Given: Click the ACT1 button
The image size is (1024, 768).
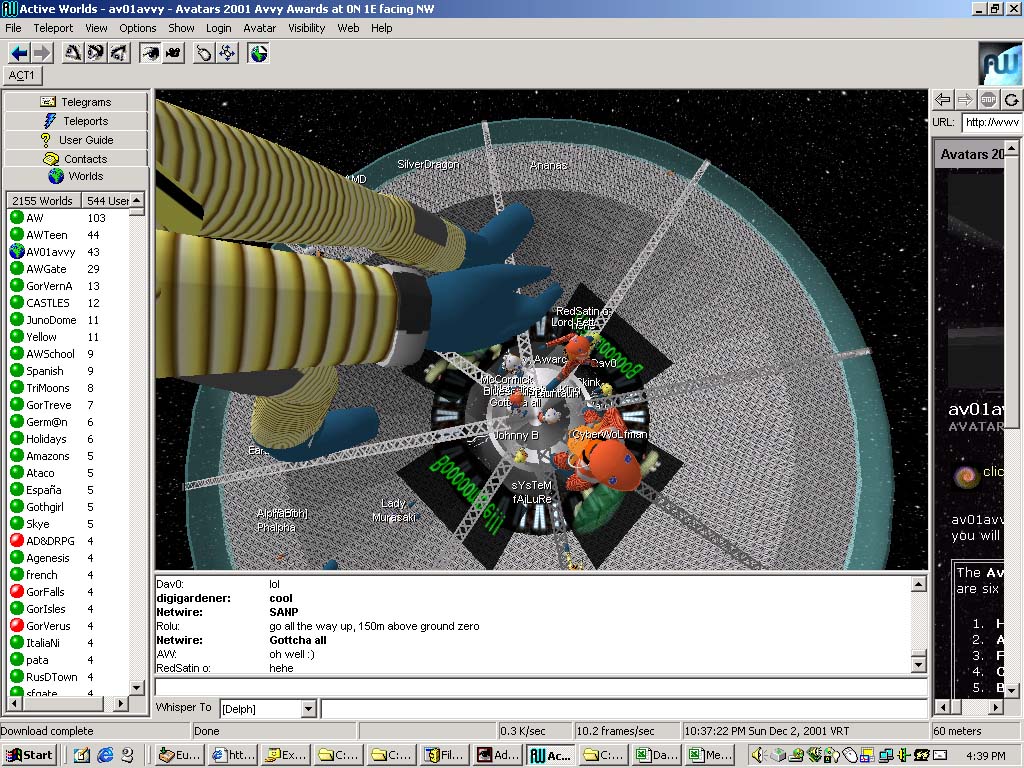Looking at the screenshot, I should tap(22, 76).
